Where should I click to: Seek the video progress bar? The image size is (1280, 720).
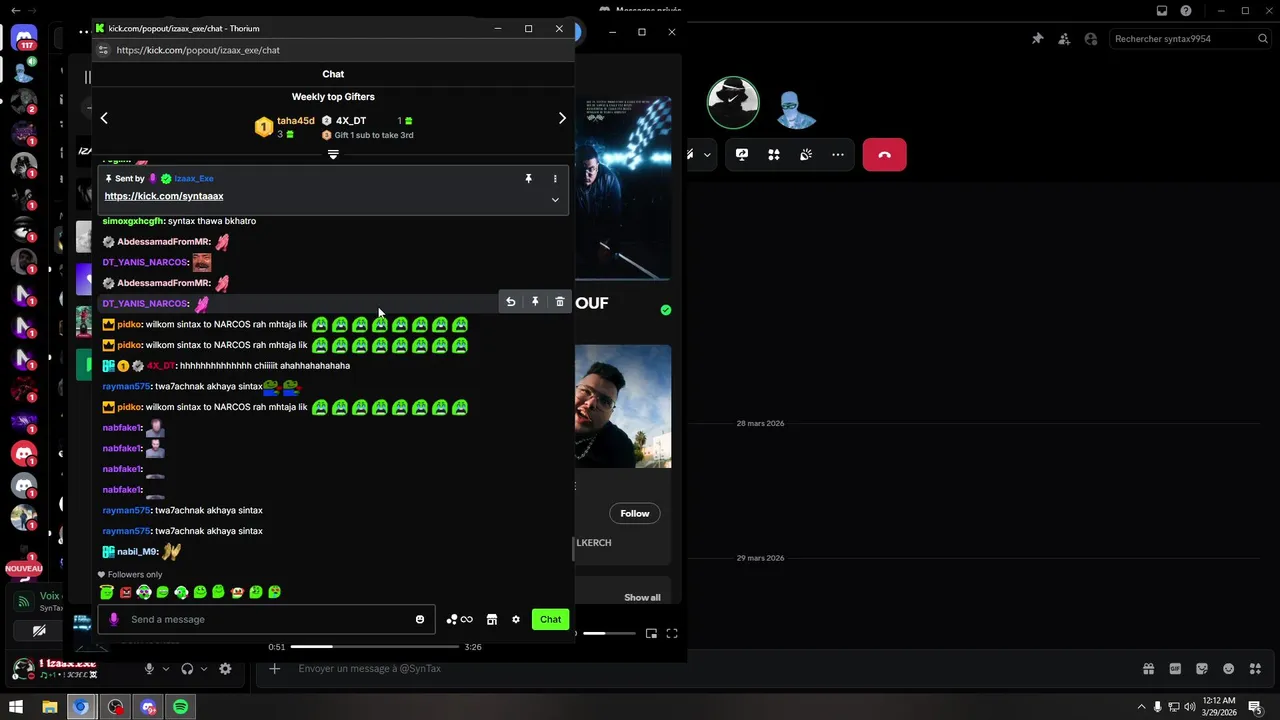click(375, 647)
